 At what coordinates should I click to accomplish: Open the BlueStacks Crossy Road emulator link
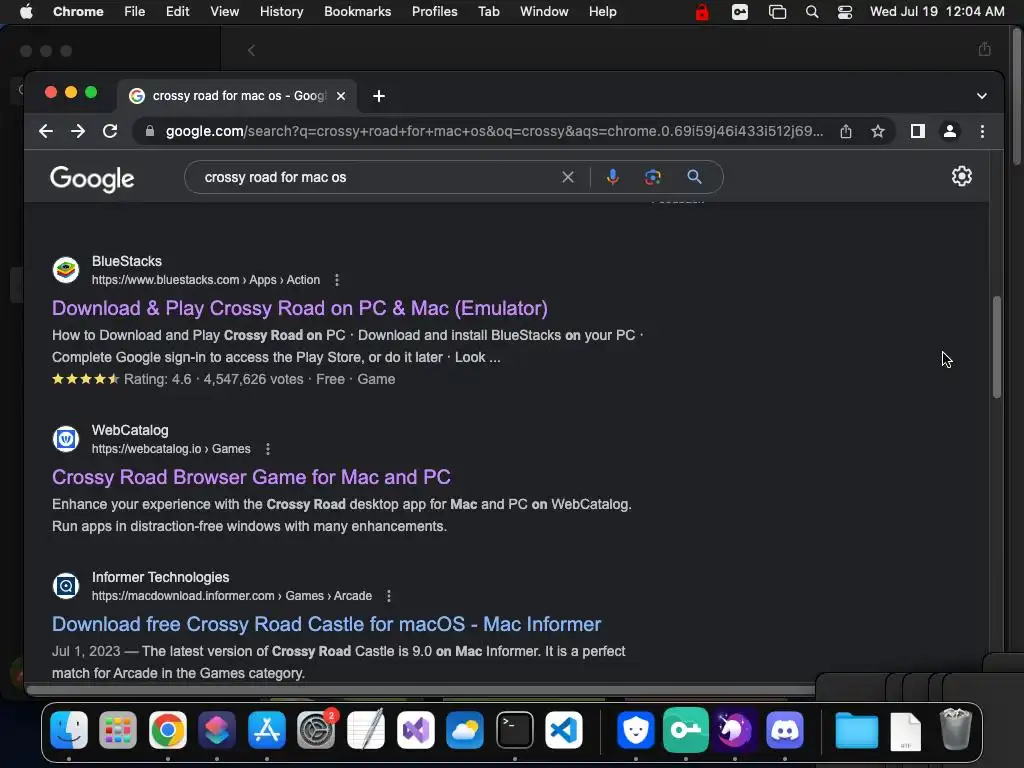300,308
